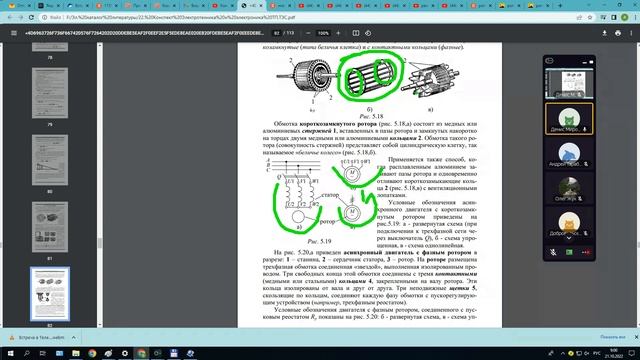The image size is (640, 360).
Task: Open the PDF viewer more-actions menu
Action: coord(631,33)
